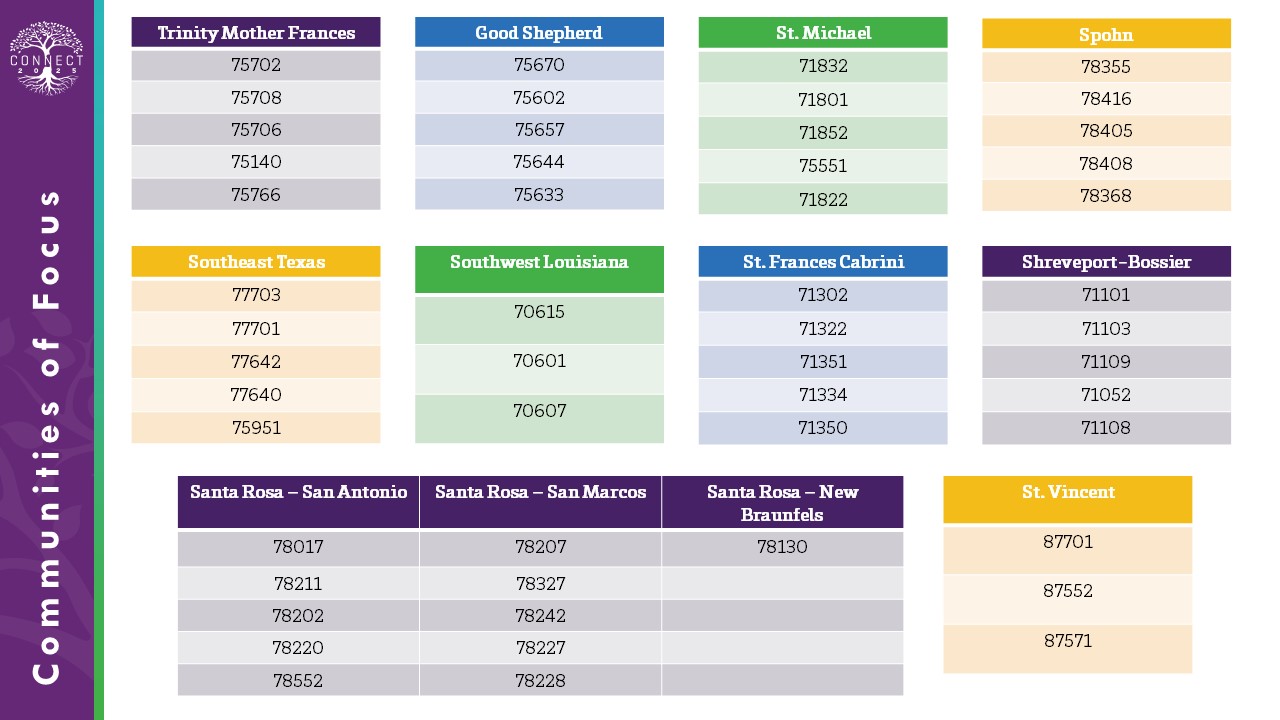Viewport: 1280px width, 720px height.
Task: Click the Spohn table header
Action: pos(1106,35)
